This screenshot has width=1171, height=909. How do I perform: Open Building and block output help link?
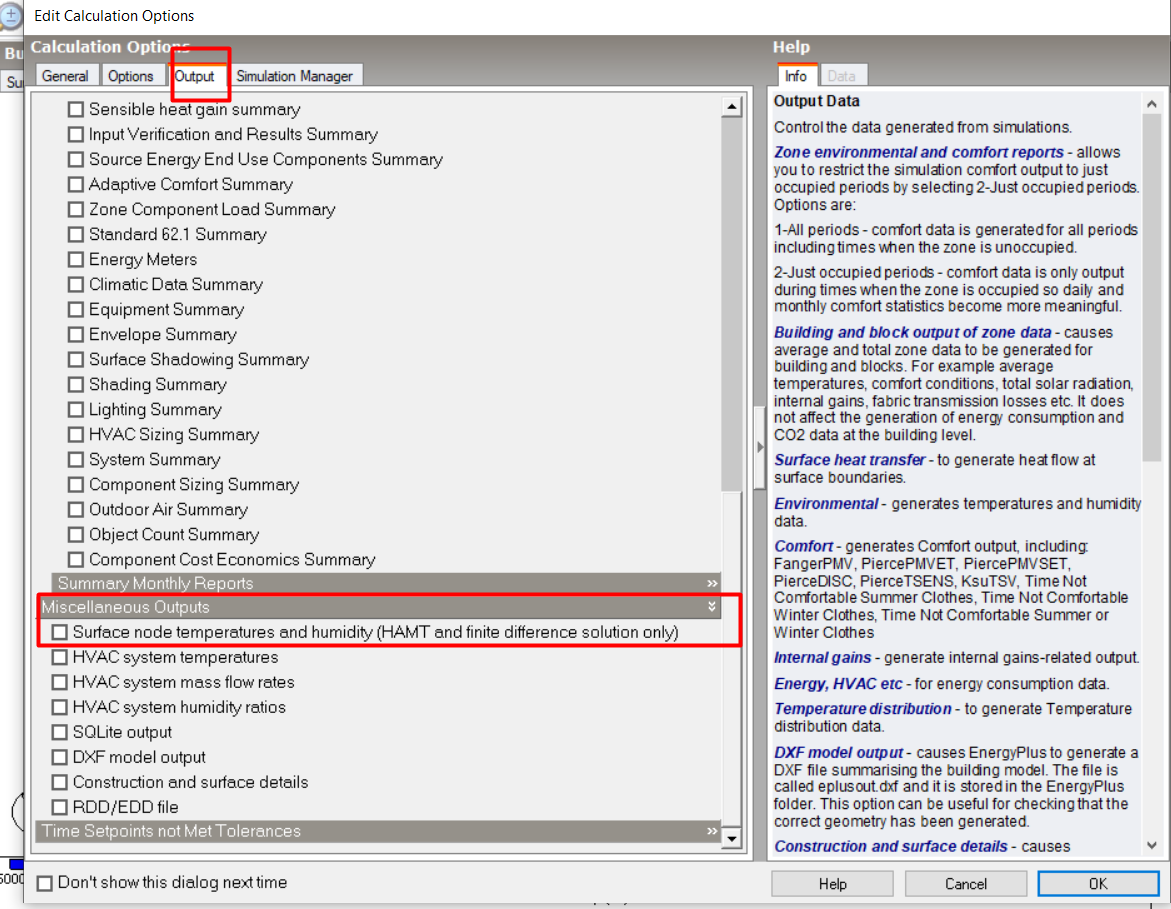coord(913,332)
